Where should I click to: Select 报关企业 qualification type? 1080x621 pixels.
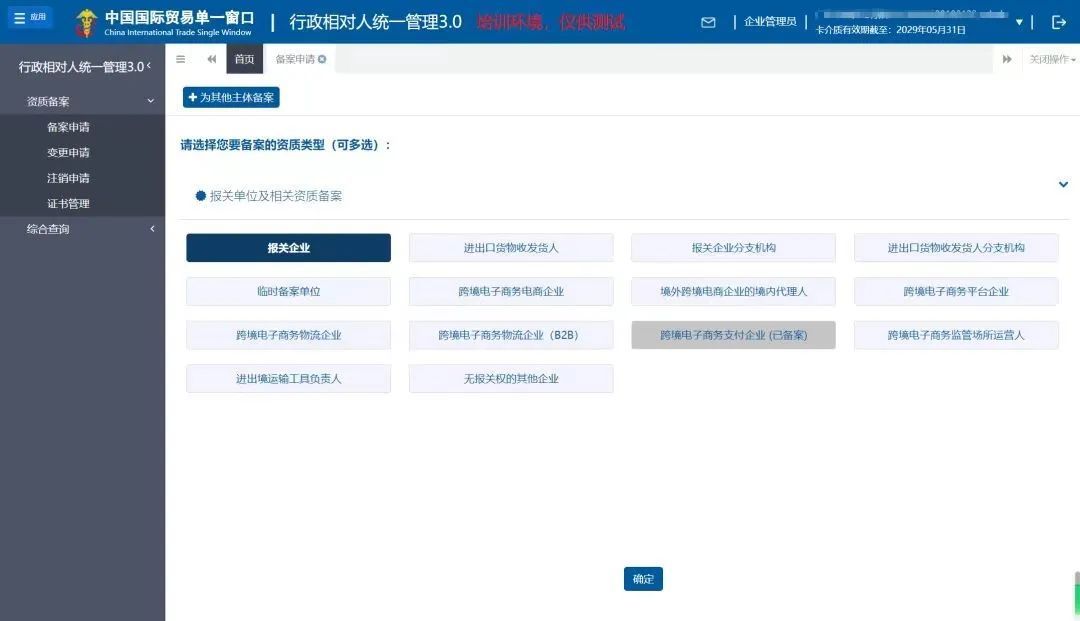coord(289,248)
